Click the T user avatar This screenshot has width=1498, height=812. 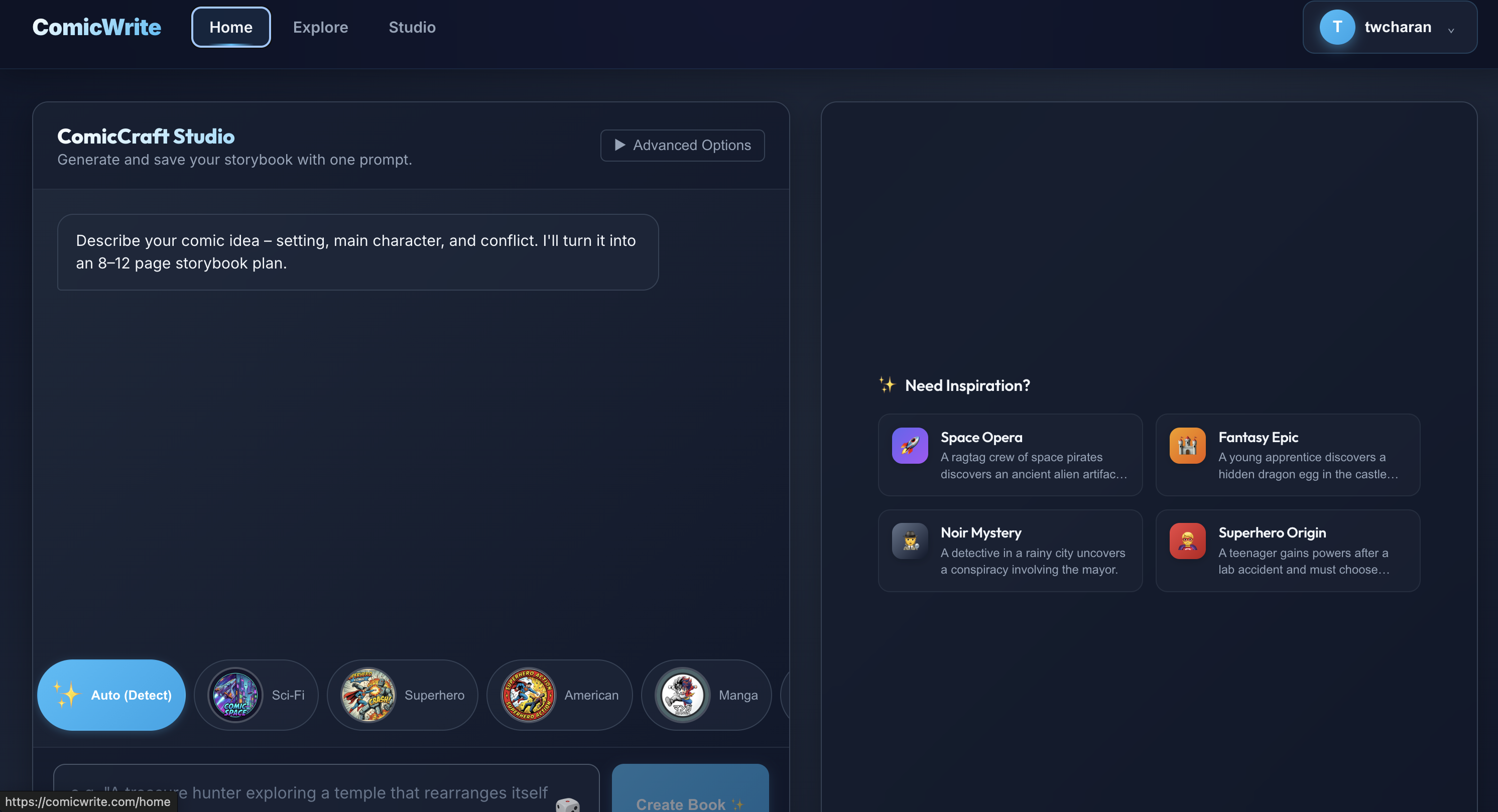pos(1337,27)
